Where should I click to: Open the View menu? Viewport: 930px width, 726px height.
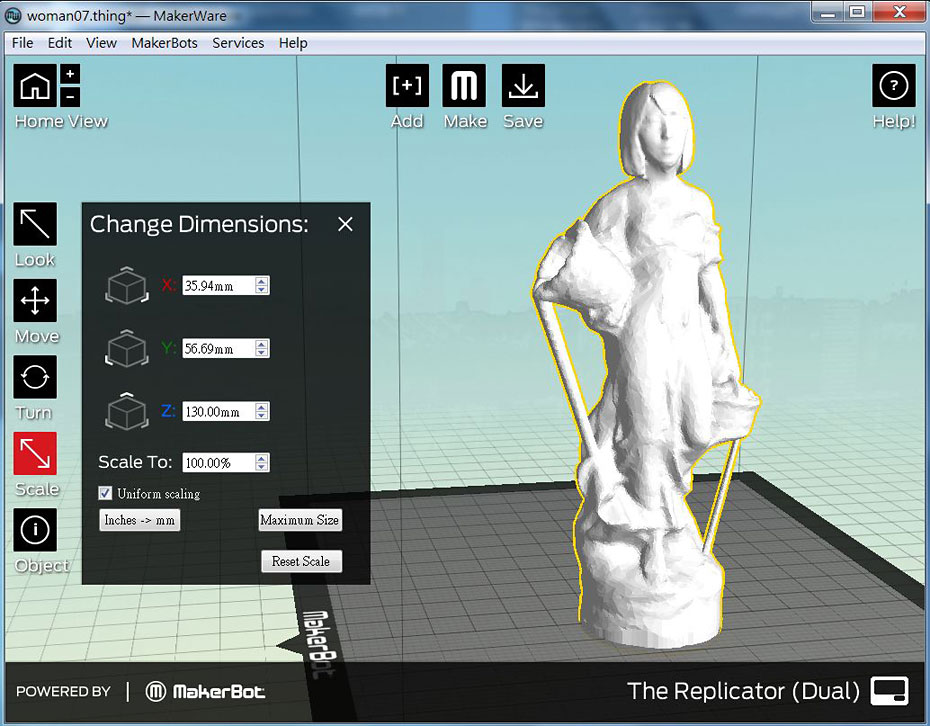point(101,43)
